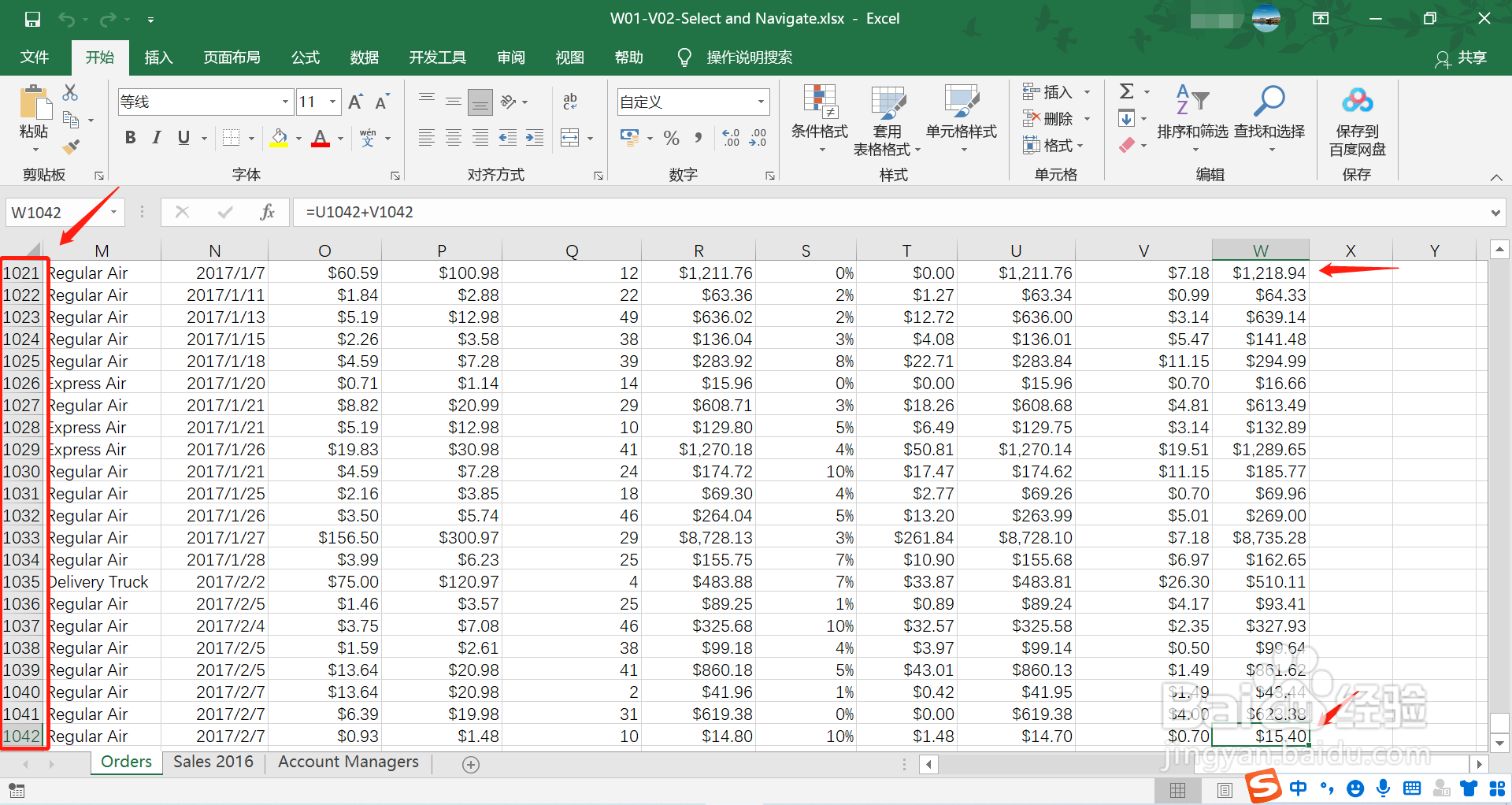
Task: Click the Format Painter brush icon
Action: coord(71,147)
